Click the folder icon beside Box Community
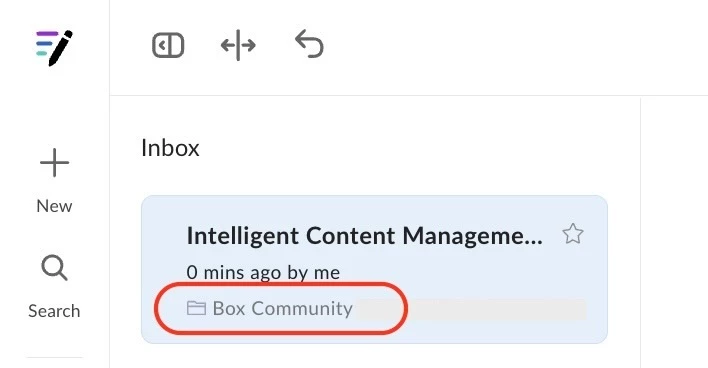The height and width of the screenshot is (368, 708). pyautogui.click(x=196, y=308)
